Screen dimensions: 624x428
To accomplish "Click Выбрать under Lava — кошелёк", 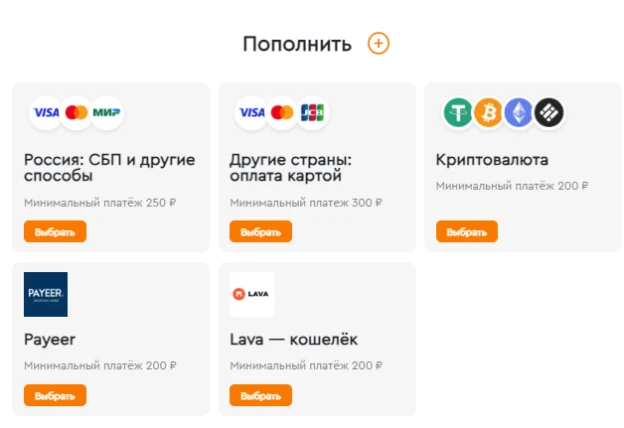I will (261, 395).
